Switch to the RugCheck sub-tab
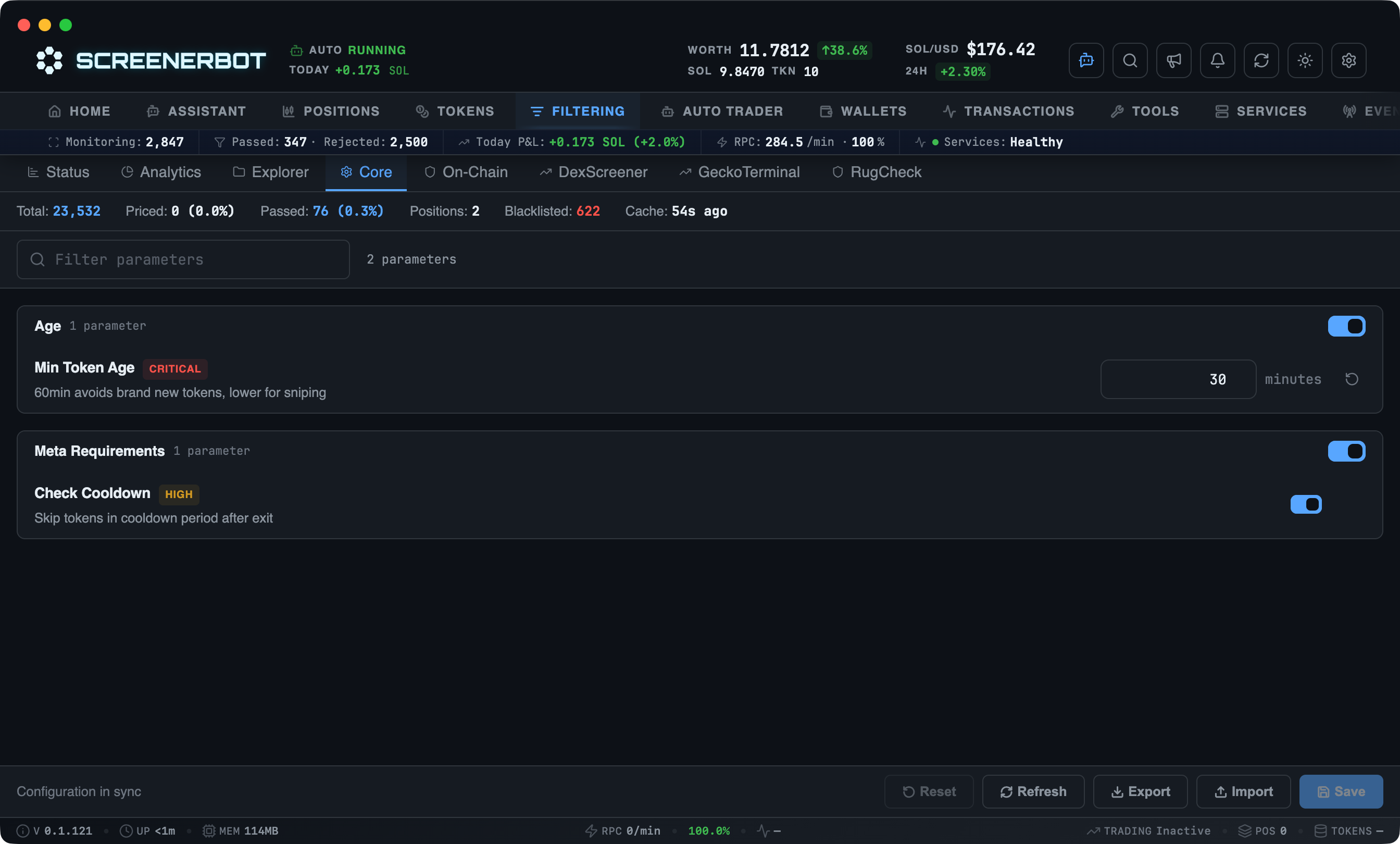The height and width of the screenshot is (844, 1400). point(877,172)
